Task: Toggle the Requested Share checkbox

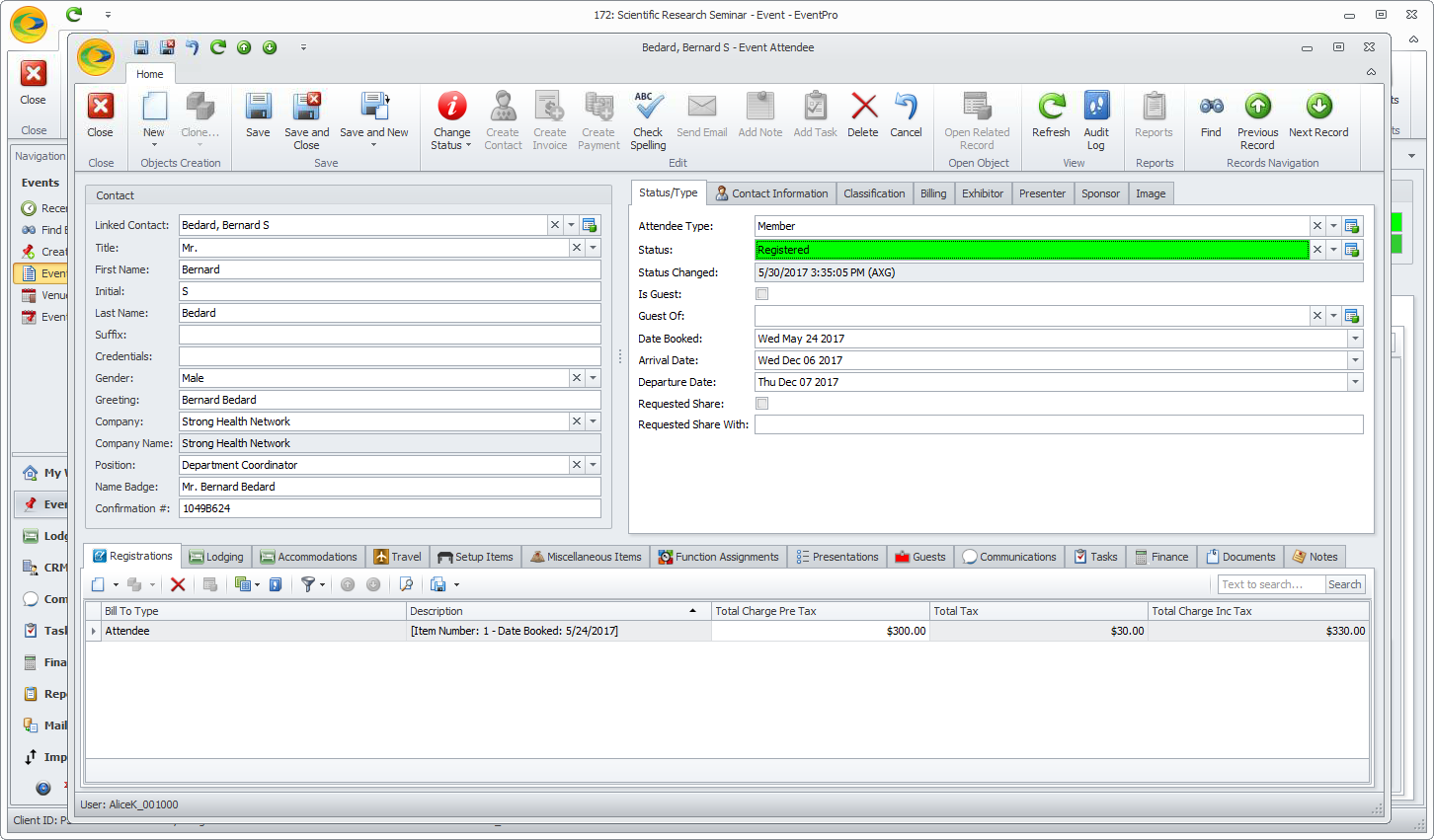Action: [761, 404]
